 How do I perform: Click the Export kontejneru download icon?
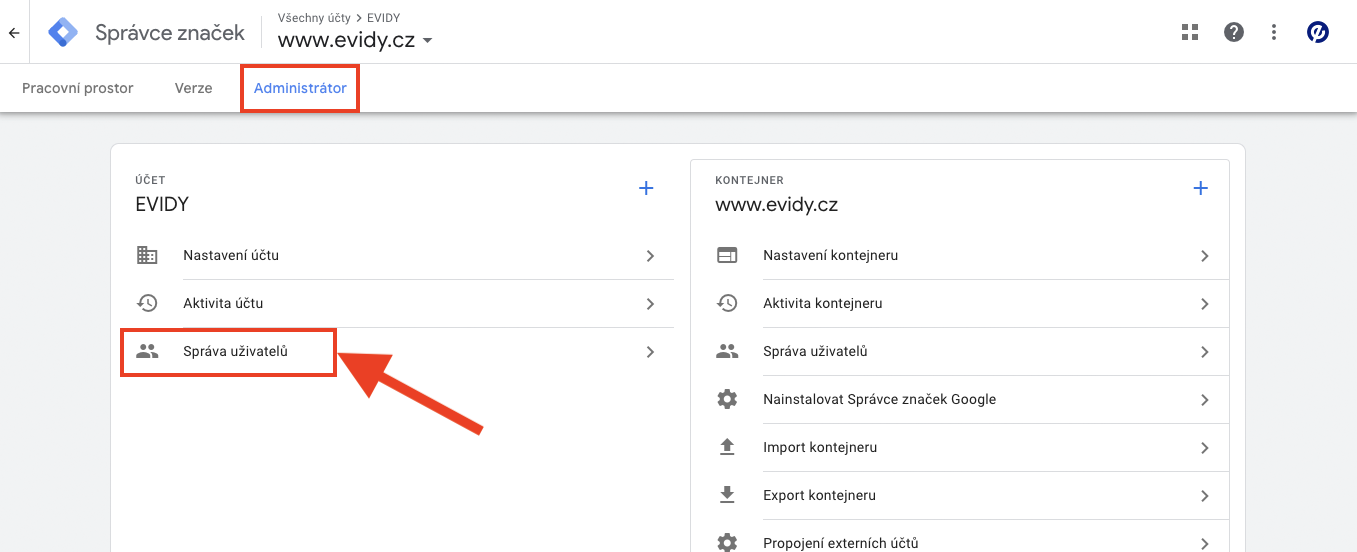pos(727,495)
